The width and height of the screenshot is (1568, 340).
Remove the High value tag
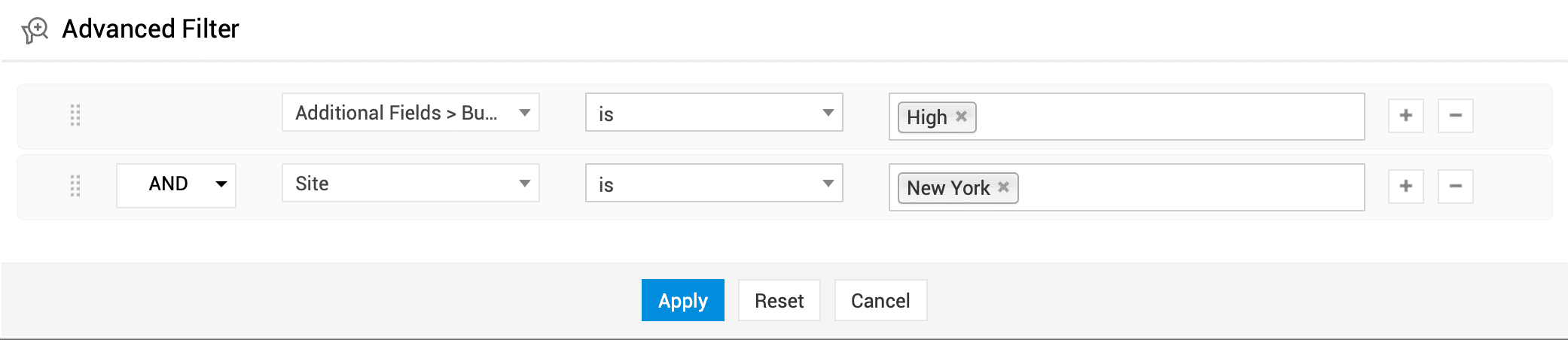[x=961, y=117]
